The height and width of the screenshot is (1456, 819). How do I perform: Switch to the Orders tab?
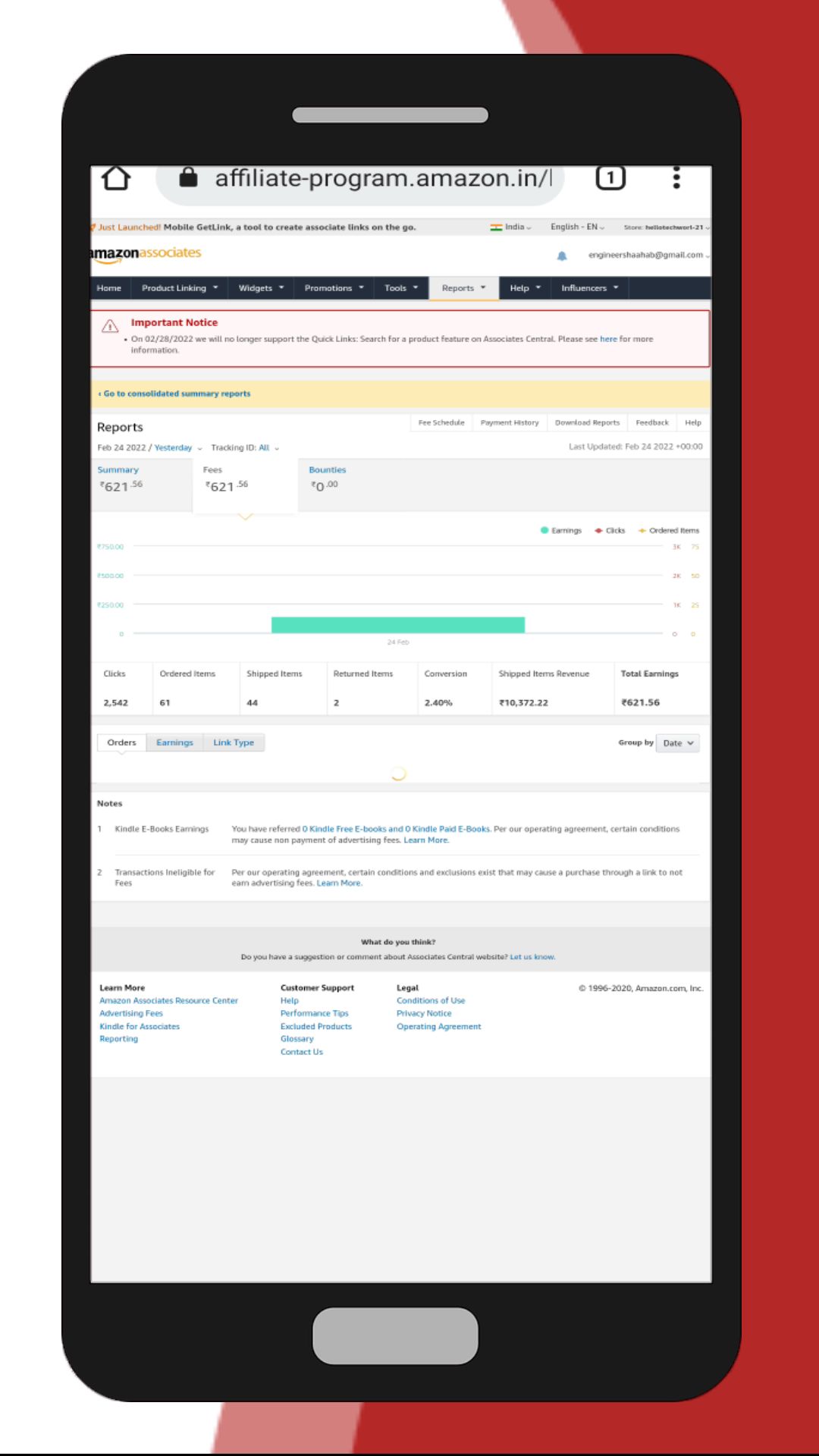click(121, 742)
